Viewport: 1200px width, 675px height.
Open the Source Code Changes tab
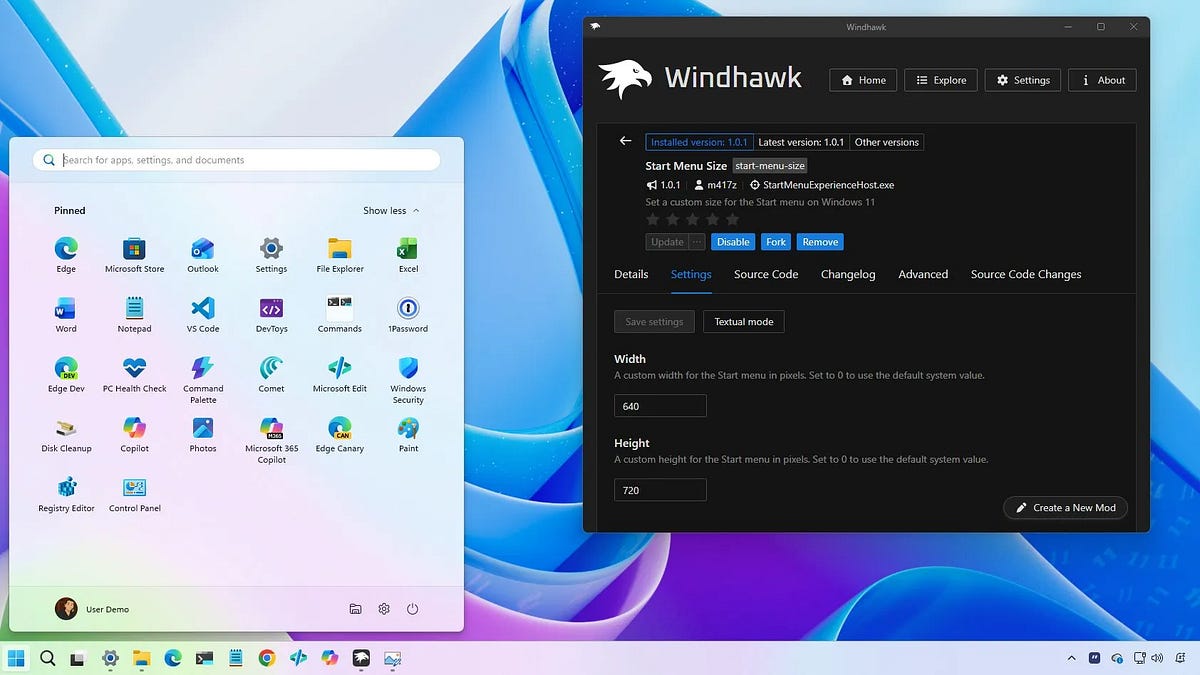coord(1026,274)
